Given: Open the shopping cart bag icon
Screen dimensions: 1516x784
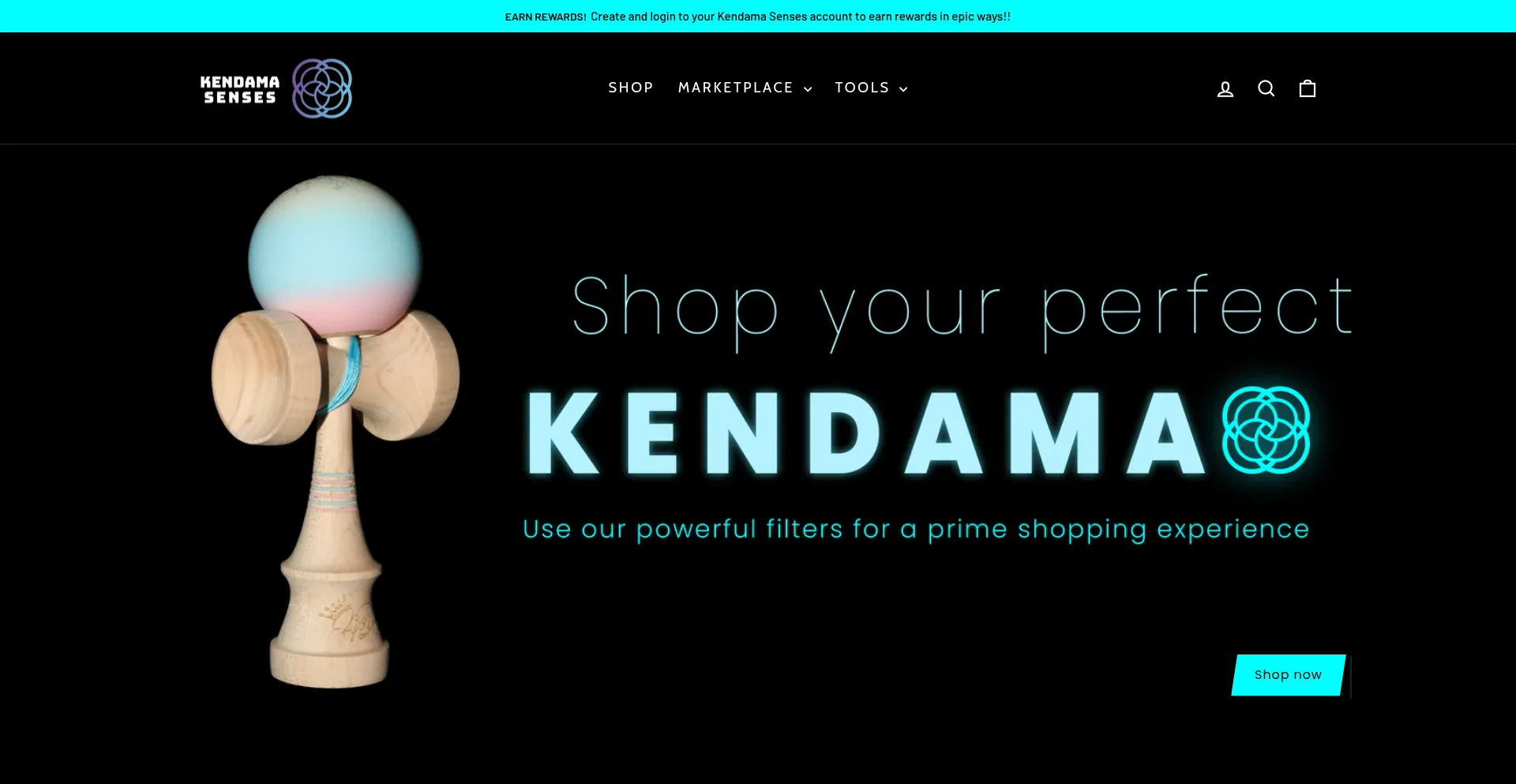Looking at the screenshot, I should [x=1308, y=88].
